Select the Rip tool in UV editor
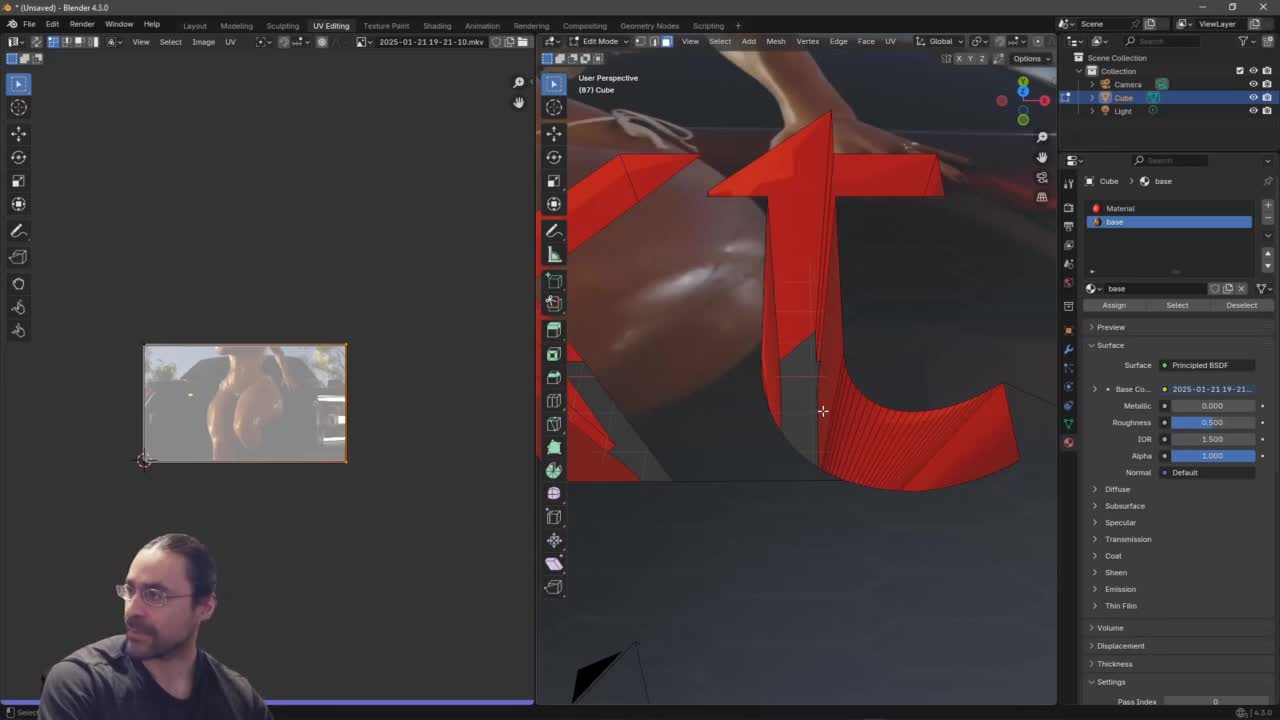 tap(18, 257)
